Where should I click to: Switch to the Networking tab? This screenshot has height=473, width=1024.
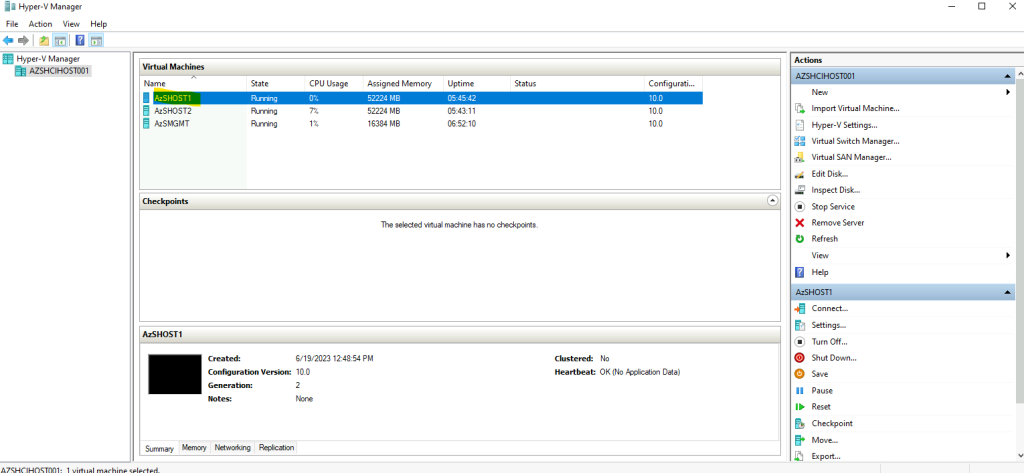tap(232, 448)
